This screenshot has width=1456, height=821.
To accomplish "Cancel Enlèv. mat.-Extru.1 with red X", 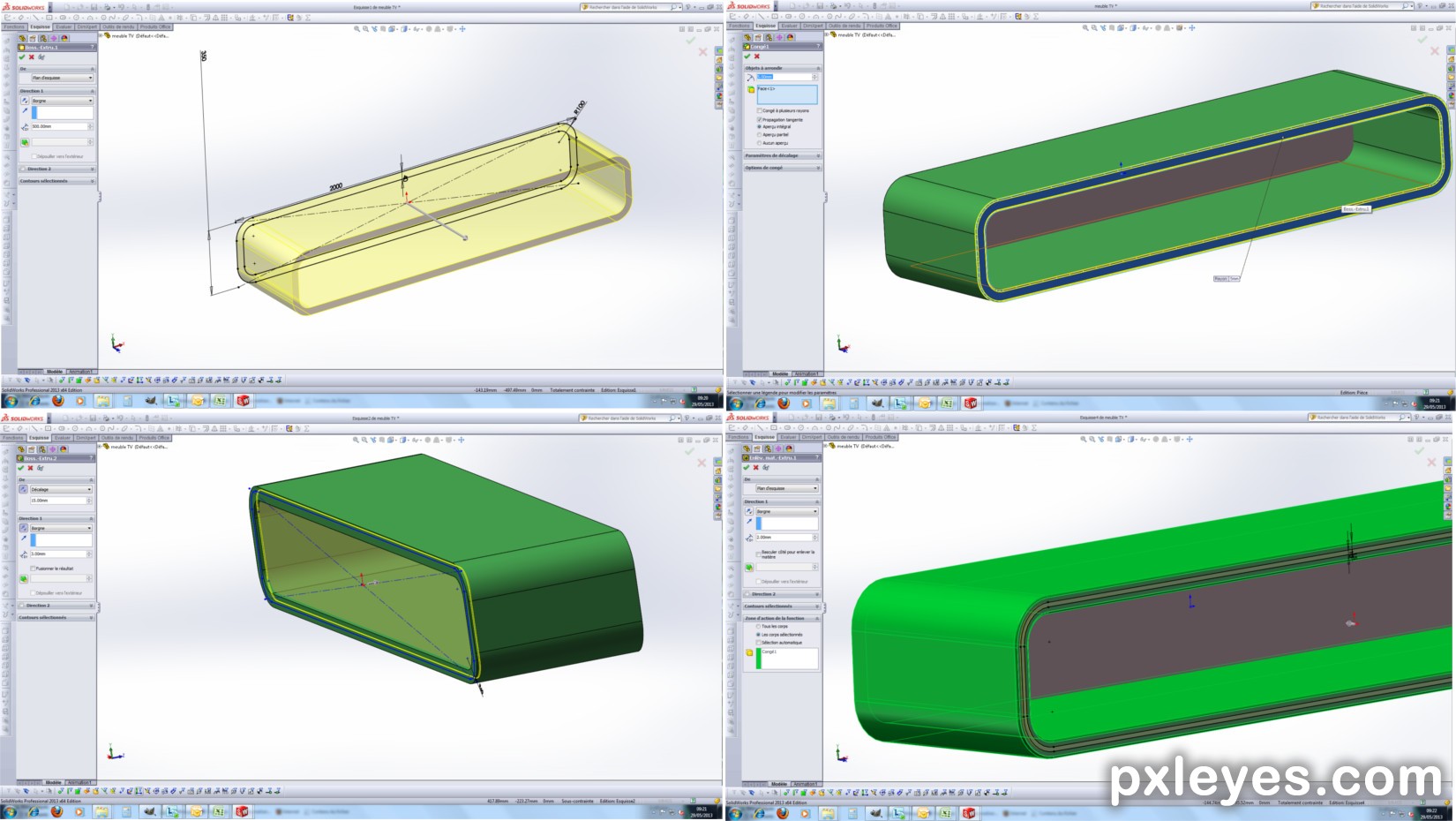I will 756,467.
